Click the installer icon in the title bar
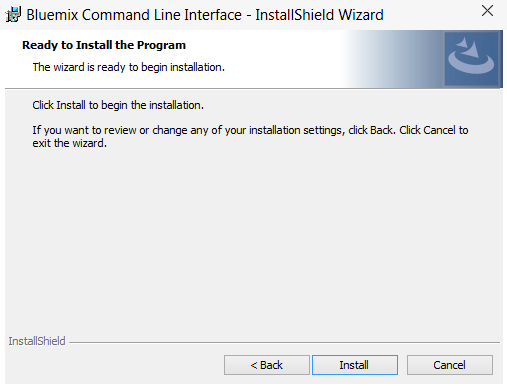Viewport: 507px width, 386px height. pos(13,15)
